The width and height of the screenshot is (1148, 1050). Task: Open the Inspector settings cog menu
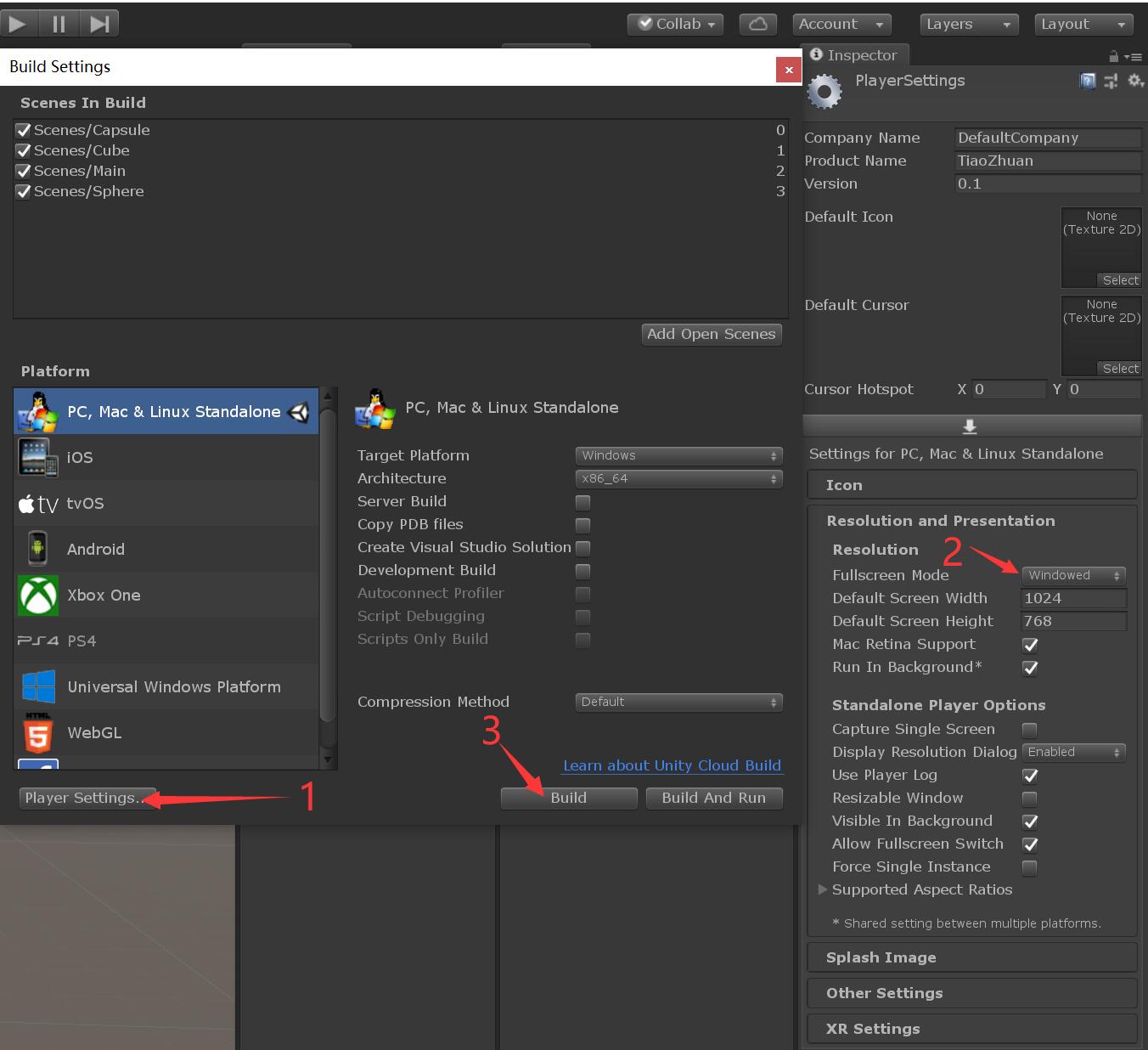(x=1135, y=81)
